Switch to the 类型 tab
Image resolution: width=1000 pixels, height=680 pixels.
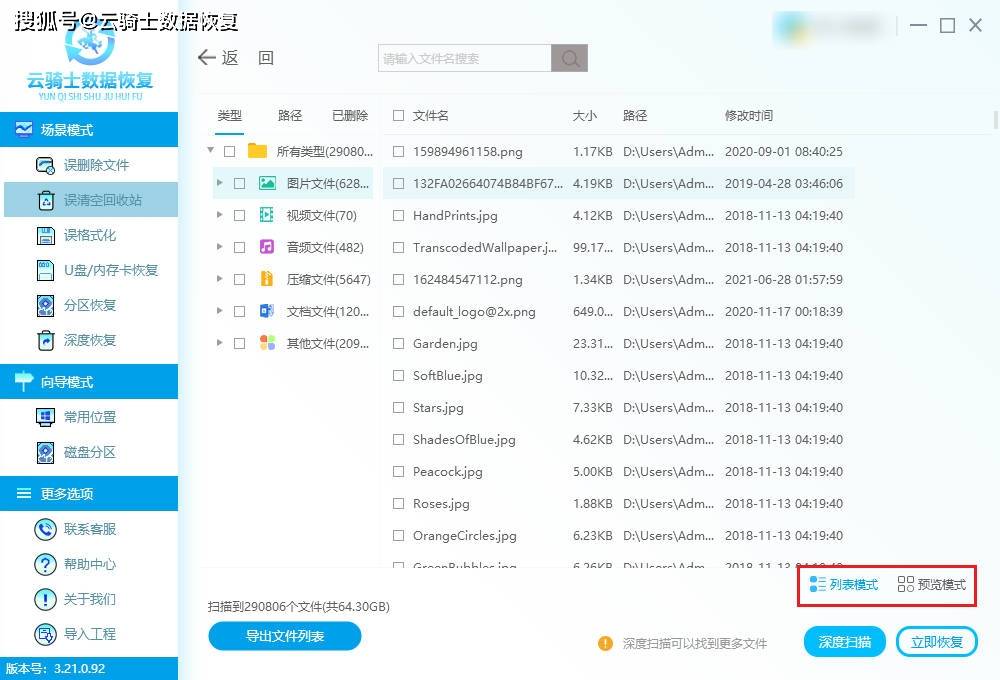tap(230, 115)
